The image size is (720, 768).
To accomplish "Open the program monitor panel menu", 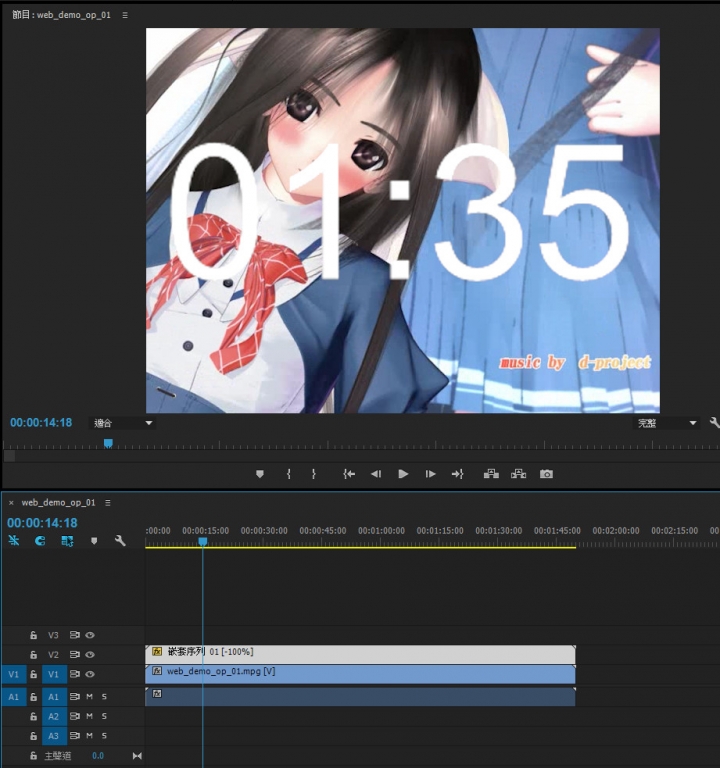I will tap(125, 15).
